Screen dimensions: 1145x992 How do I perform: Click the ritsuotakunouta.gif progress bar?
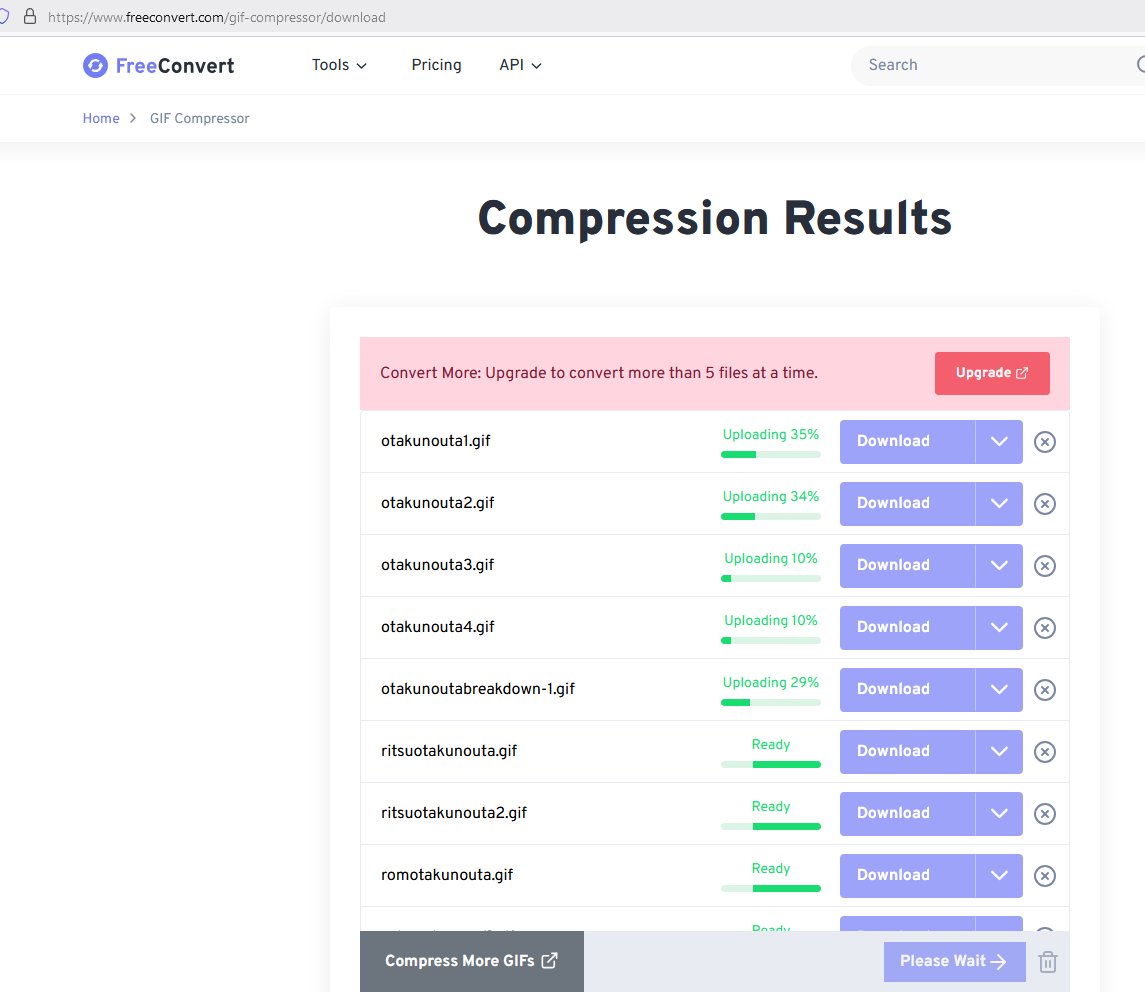770,765
